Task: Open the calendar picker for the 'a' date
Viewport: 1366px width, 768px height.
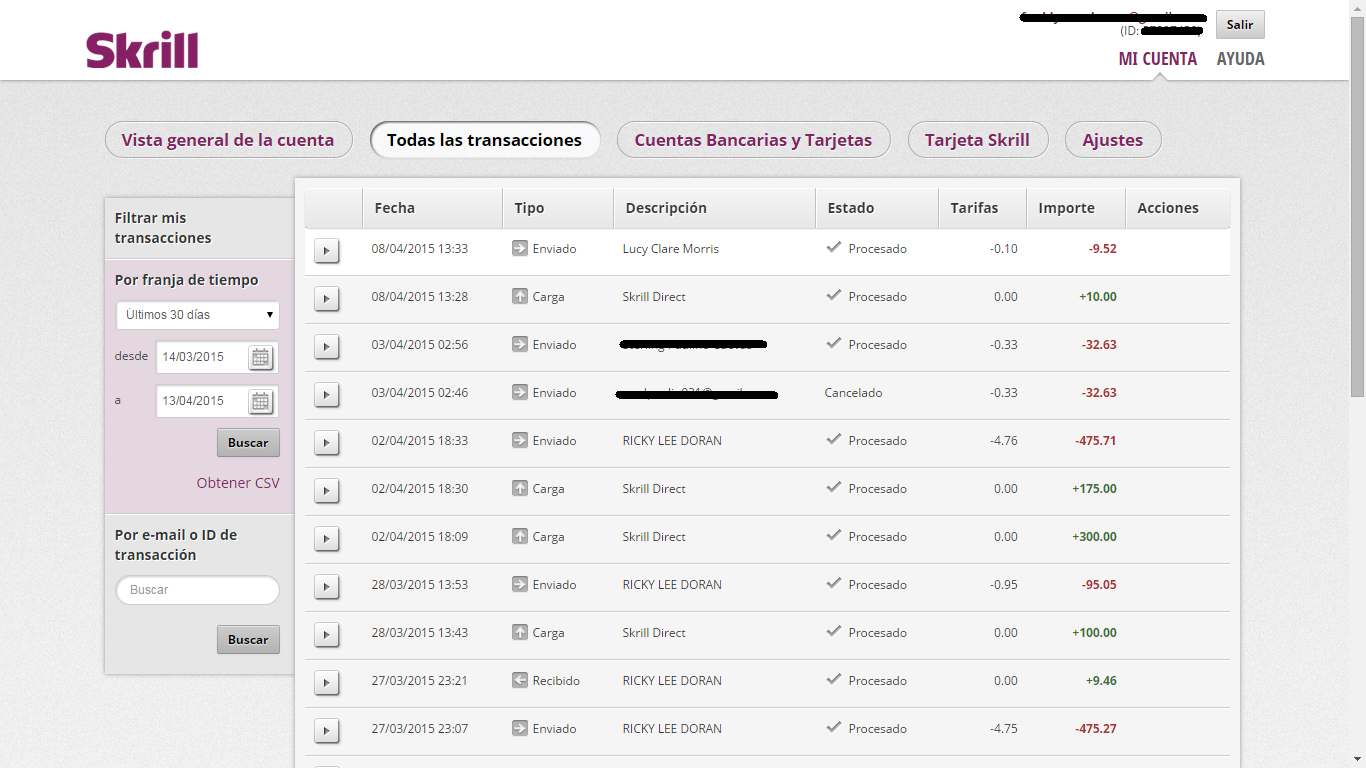Action: 261,401
